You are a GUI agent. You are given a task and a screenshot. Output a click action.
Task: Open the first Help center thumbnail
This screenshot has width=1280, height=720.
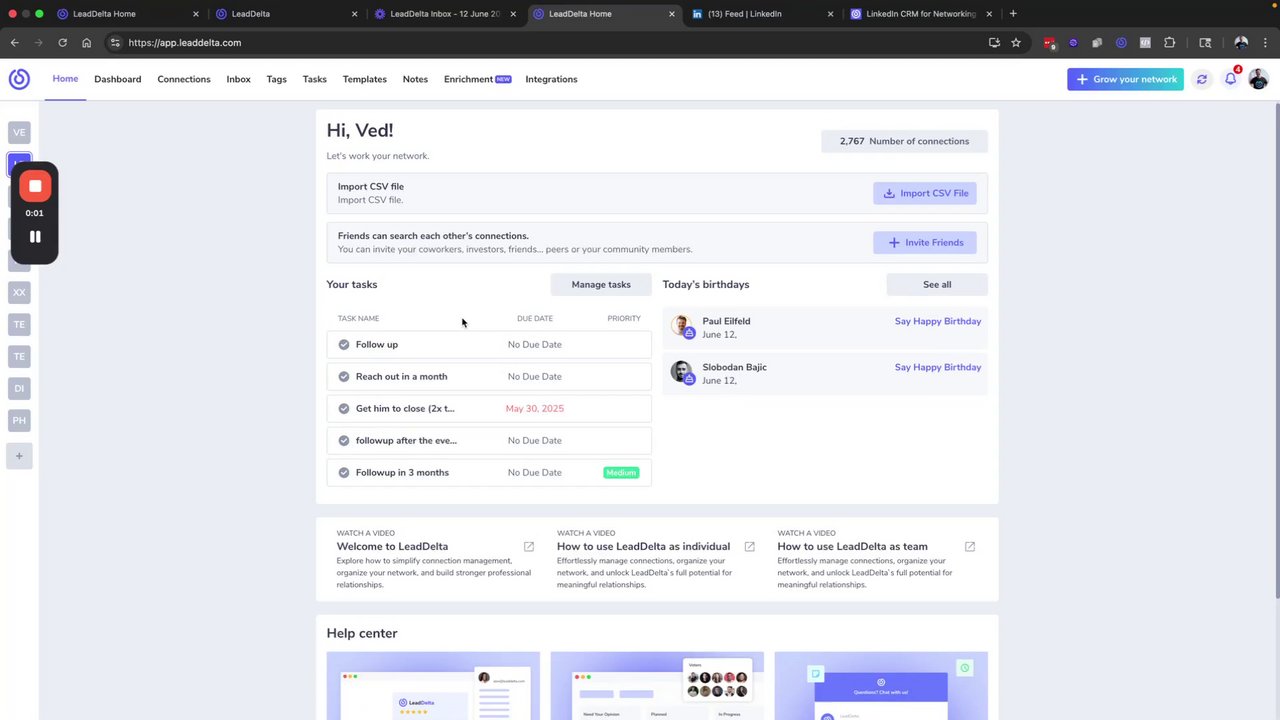433,686
